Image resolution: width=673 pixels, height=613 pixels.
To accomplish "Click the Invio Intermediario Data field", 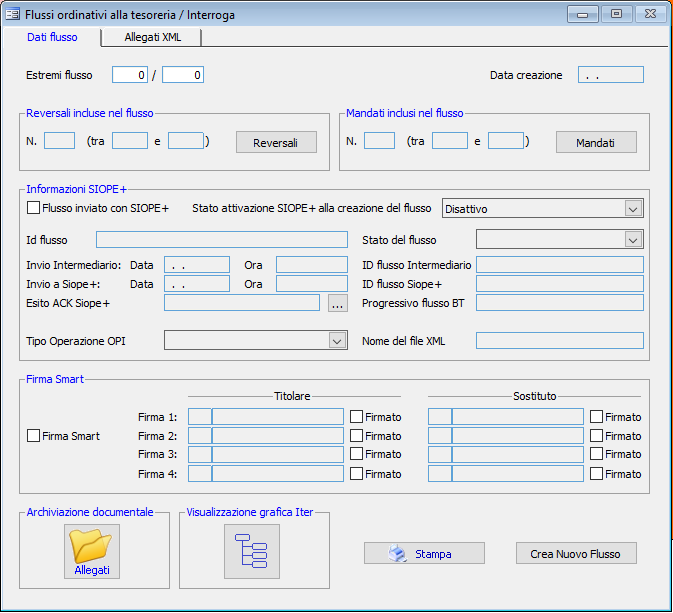I will coord(197,265).
